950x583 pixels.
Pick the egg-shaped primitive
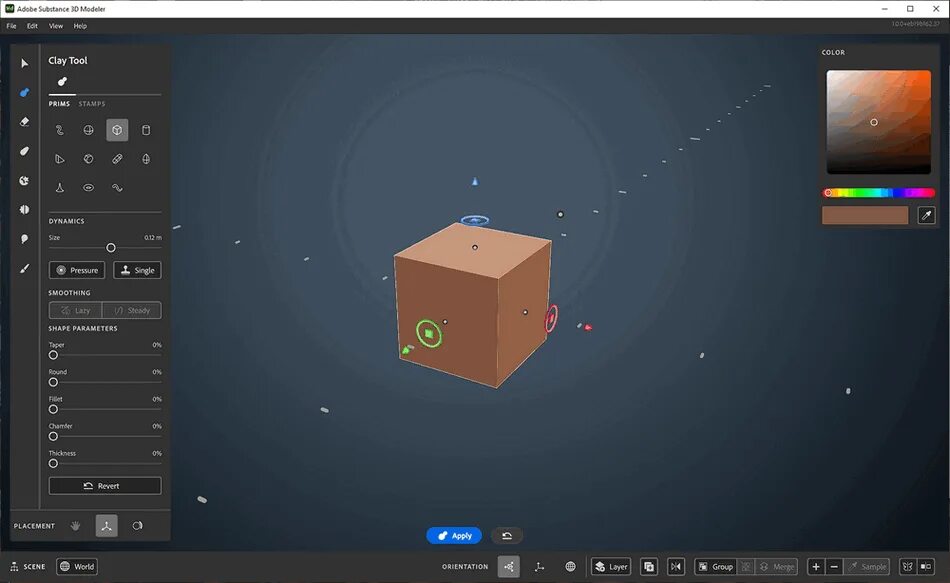(x=146, y=159)
